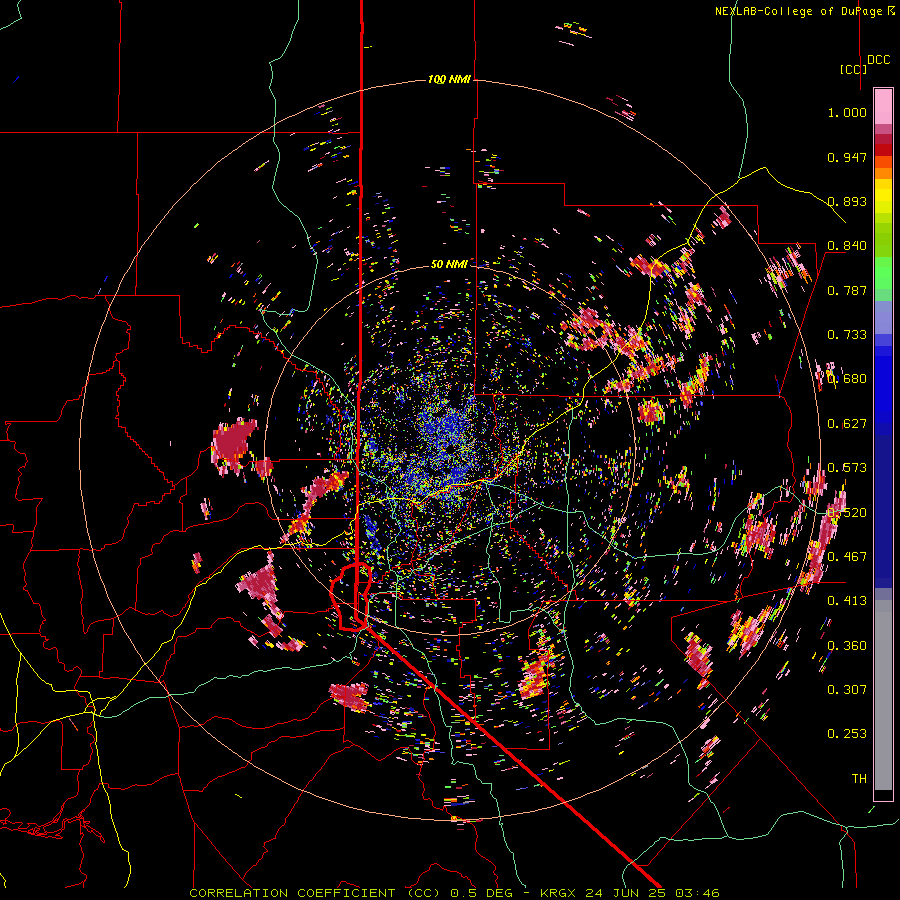Pick the orange swatch on the color bar
The image size is (900, 900).
click(x=883, y=173)
